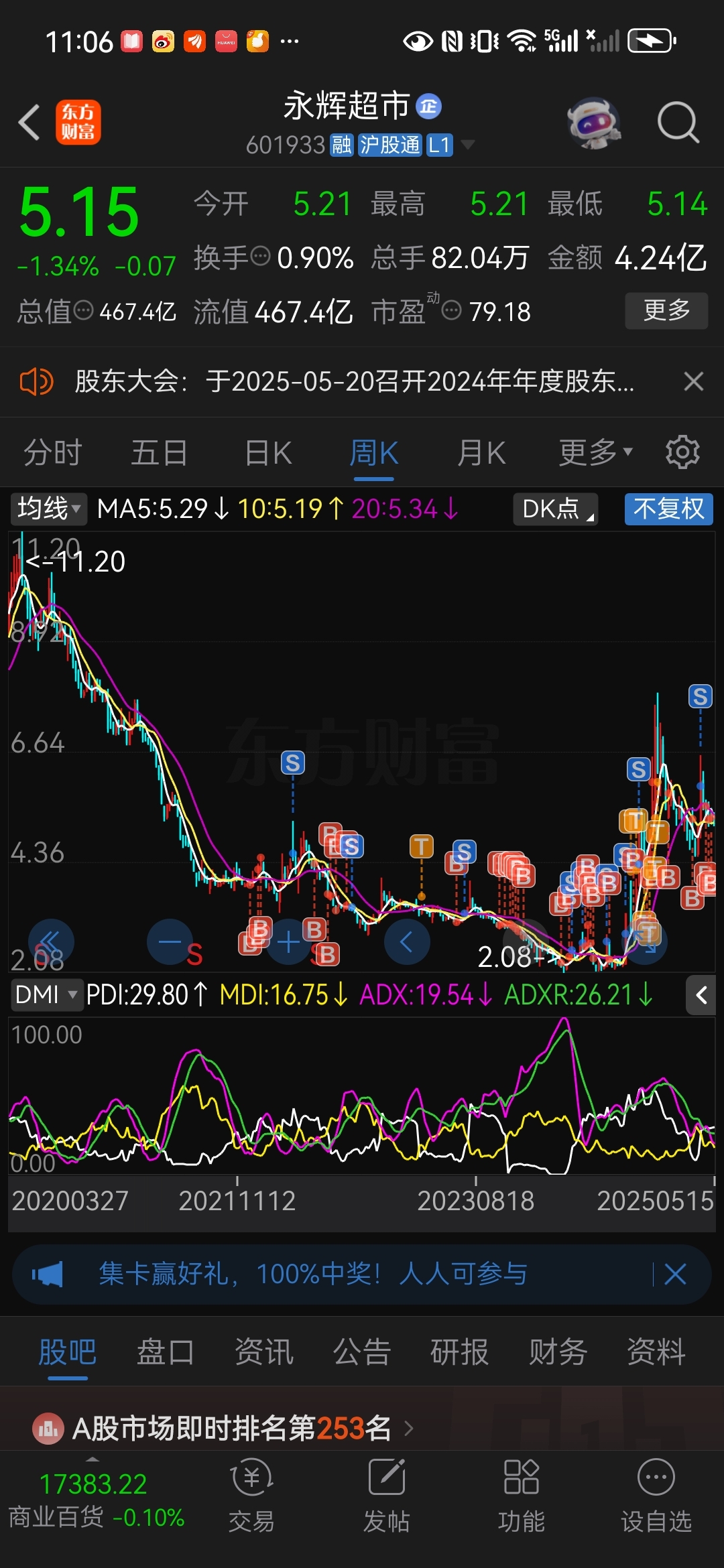Tap the S sell marker above 4.36 dip
The width and height of the screenshot is (724, 1568).
click(x=292, y=763)
